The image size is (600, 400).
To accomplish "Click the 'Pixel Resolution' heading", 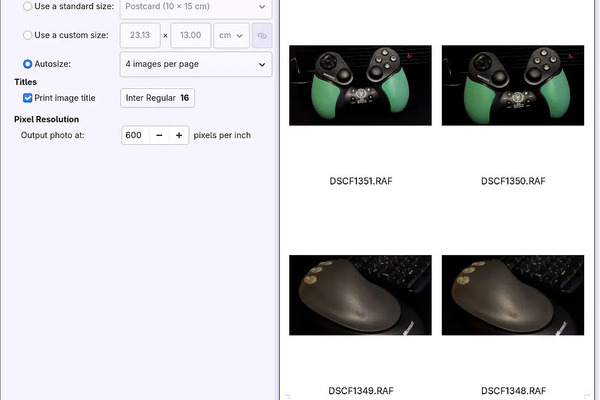I will [x=47, y=119].
